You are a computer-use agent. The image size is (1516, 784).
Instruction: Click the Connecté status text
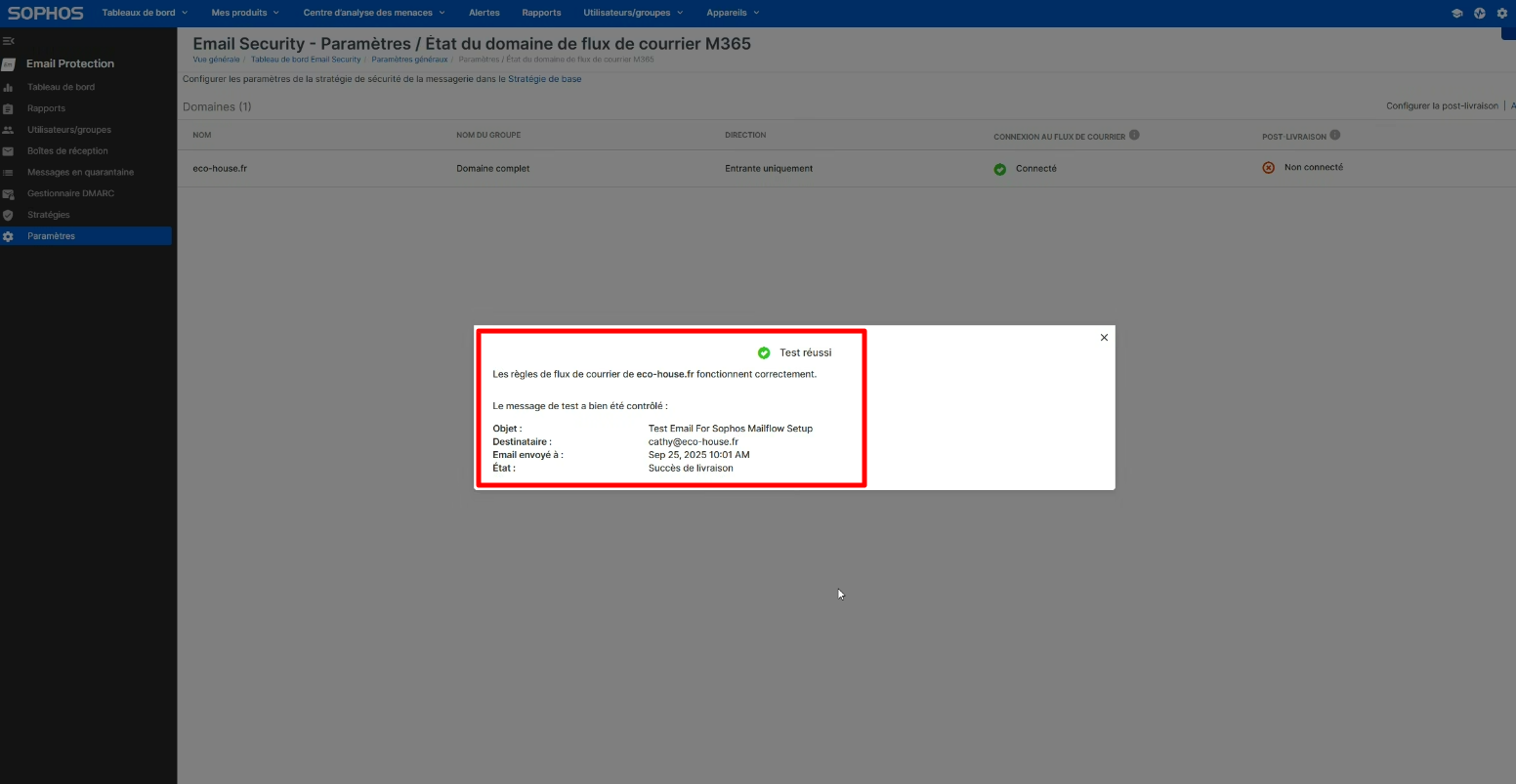pyautogui.click(x=1036, y=169)
